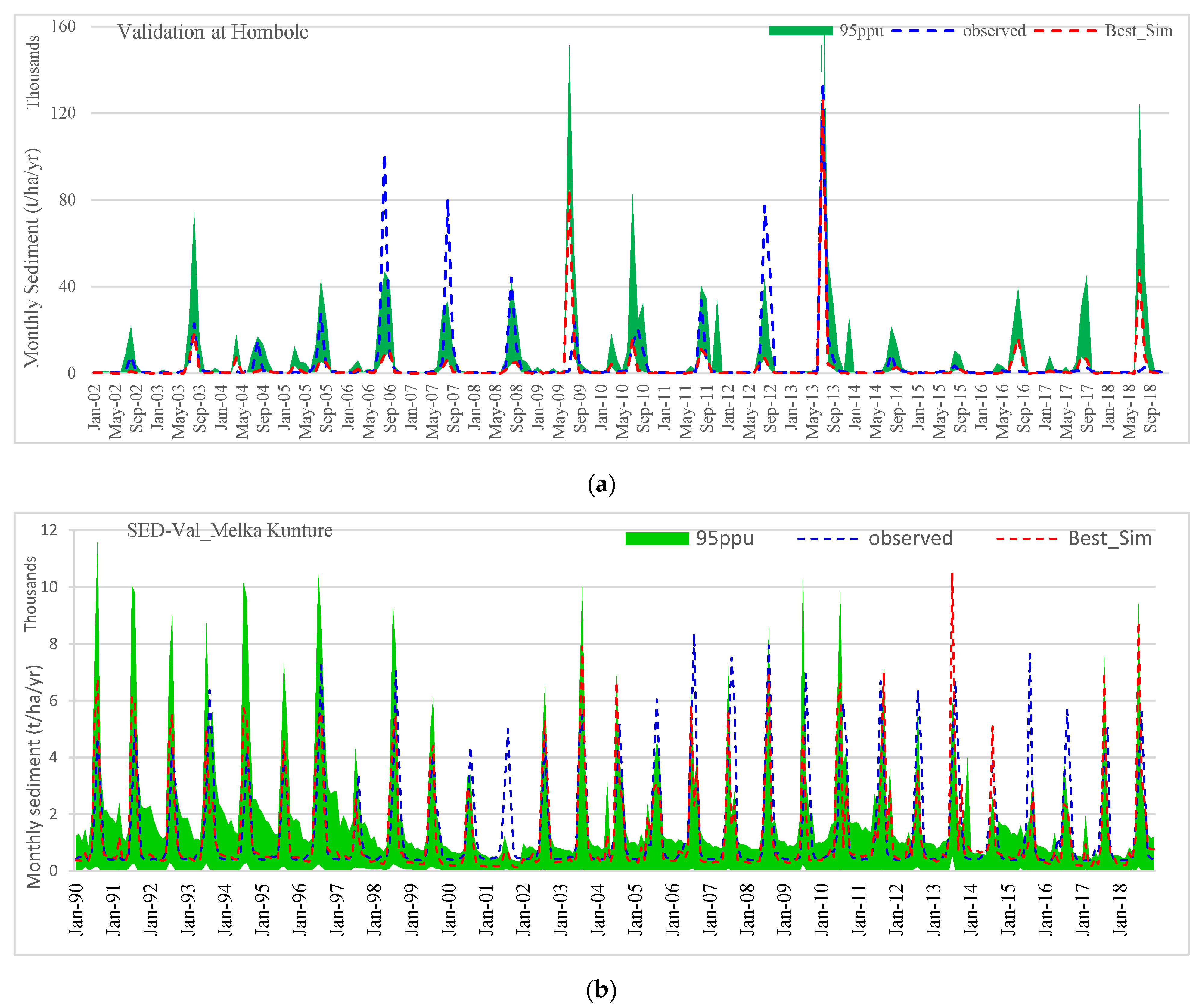This screenshot has height=1008, width=1202.
Task: Click the green 95ppu swatch in Melka Kunture legend
Action: point(657,538)
